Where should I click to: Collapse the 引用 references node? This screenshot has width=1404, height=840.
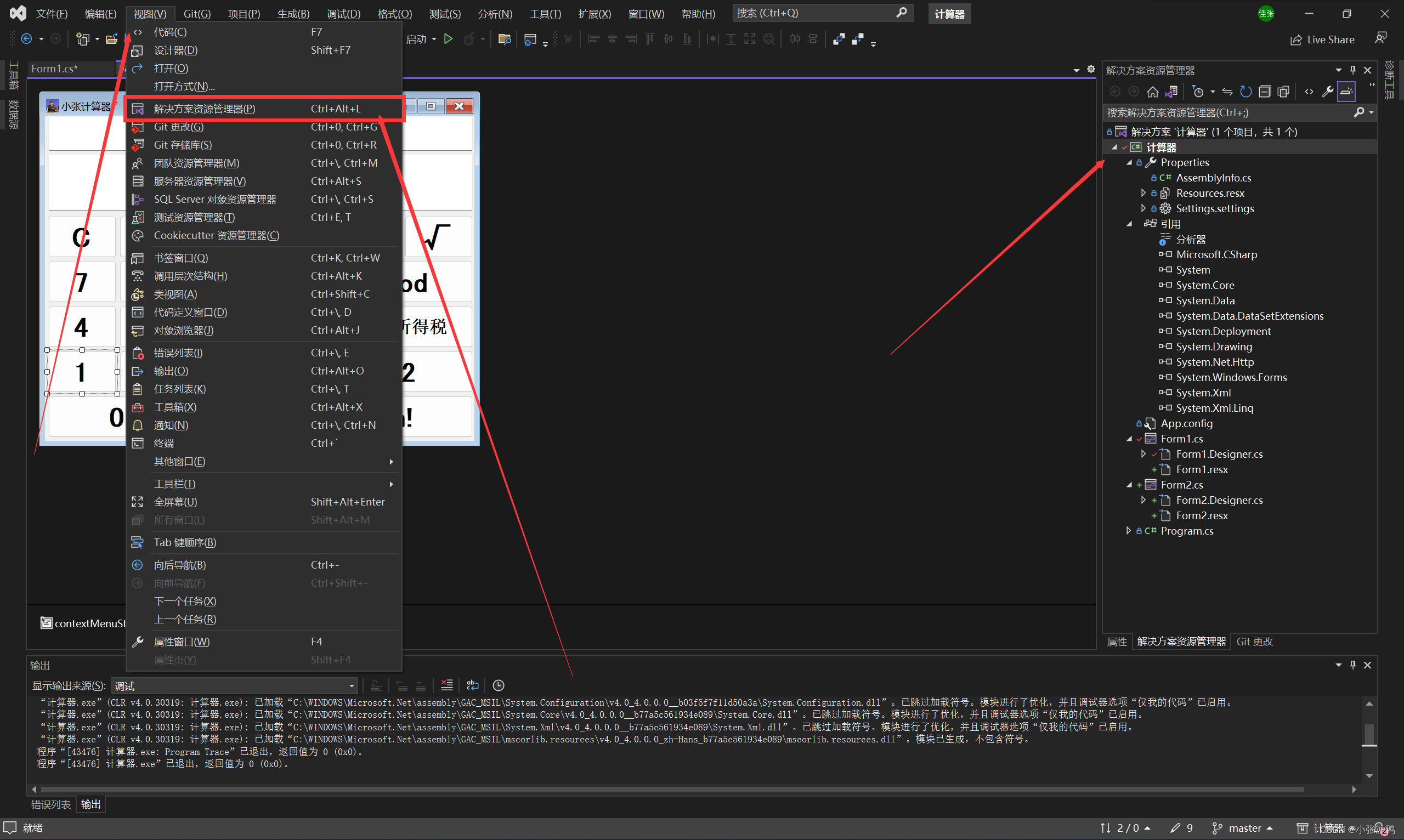click(x=1129, y=224)
